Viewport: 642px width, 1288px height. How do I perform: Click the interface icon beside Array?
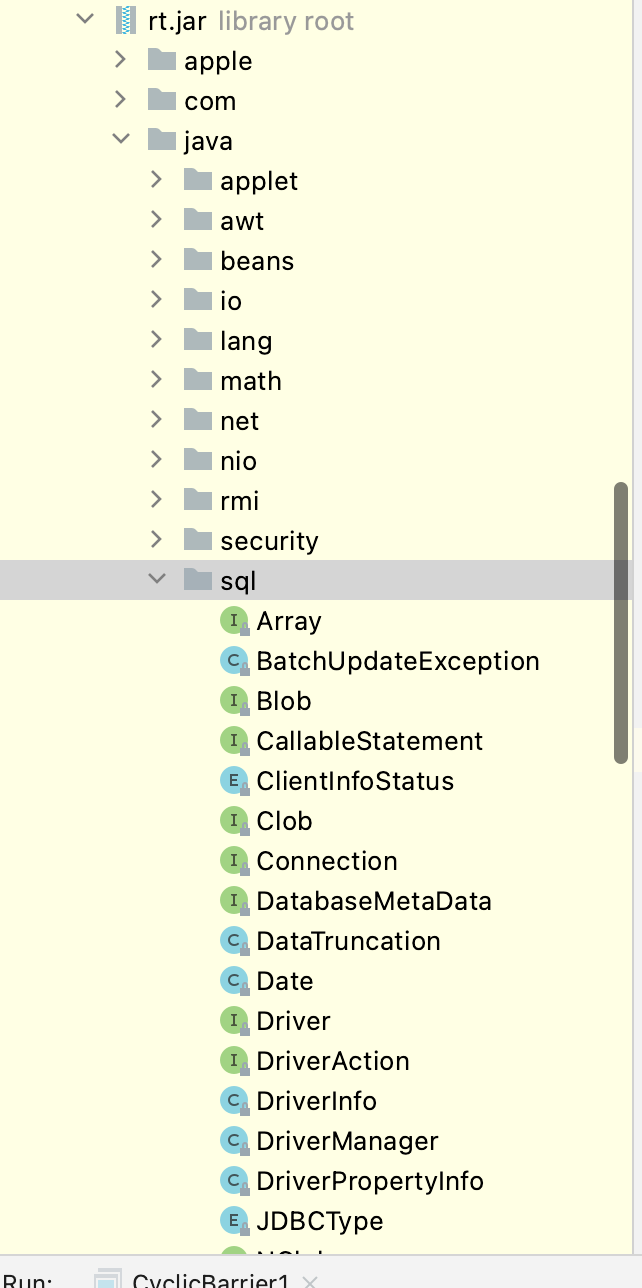click(233, 621)
